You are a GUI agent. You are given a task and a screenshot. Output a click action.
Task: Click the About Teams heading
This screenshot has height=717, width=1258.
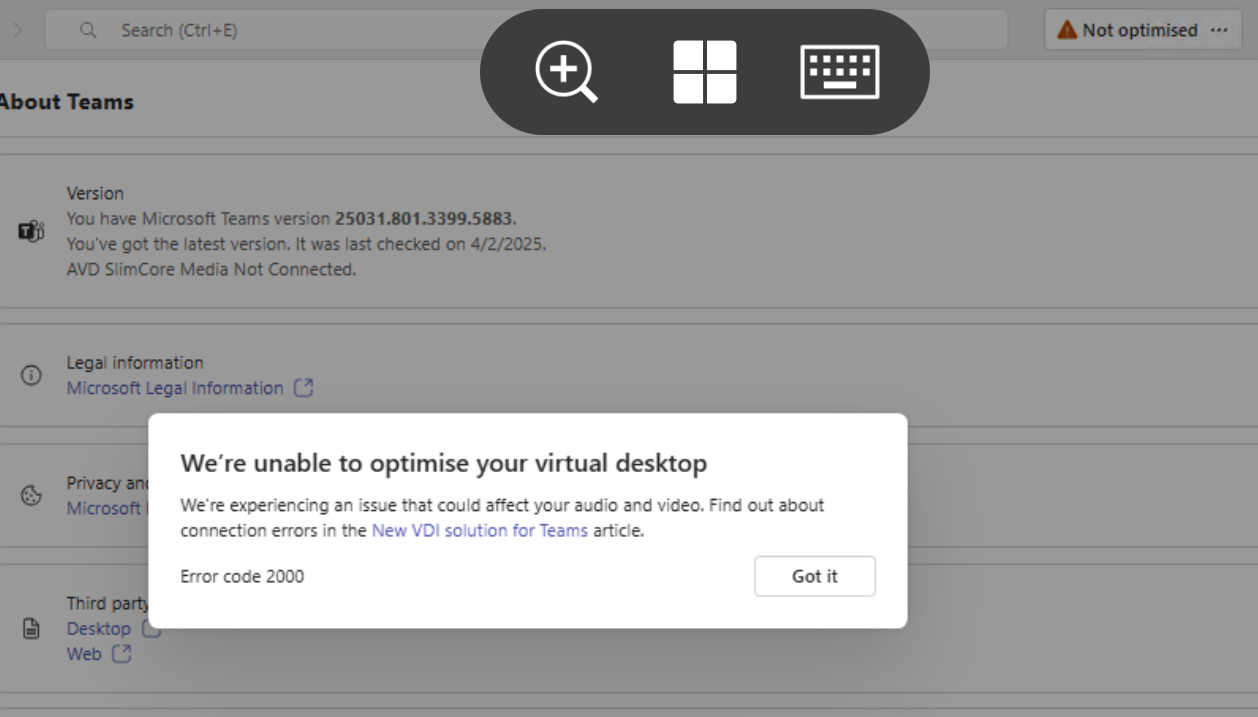(x=66, y=102)
